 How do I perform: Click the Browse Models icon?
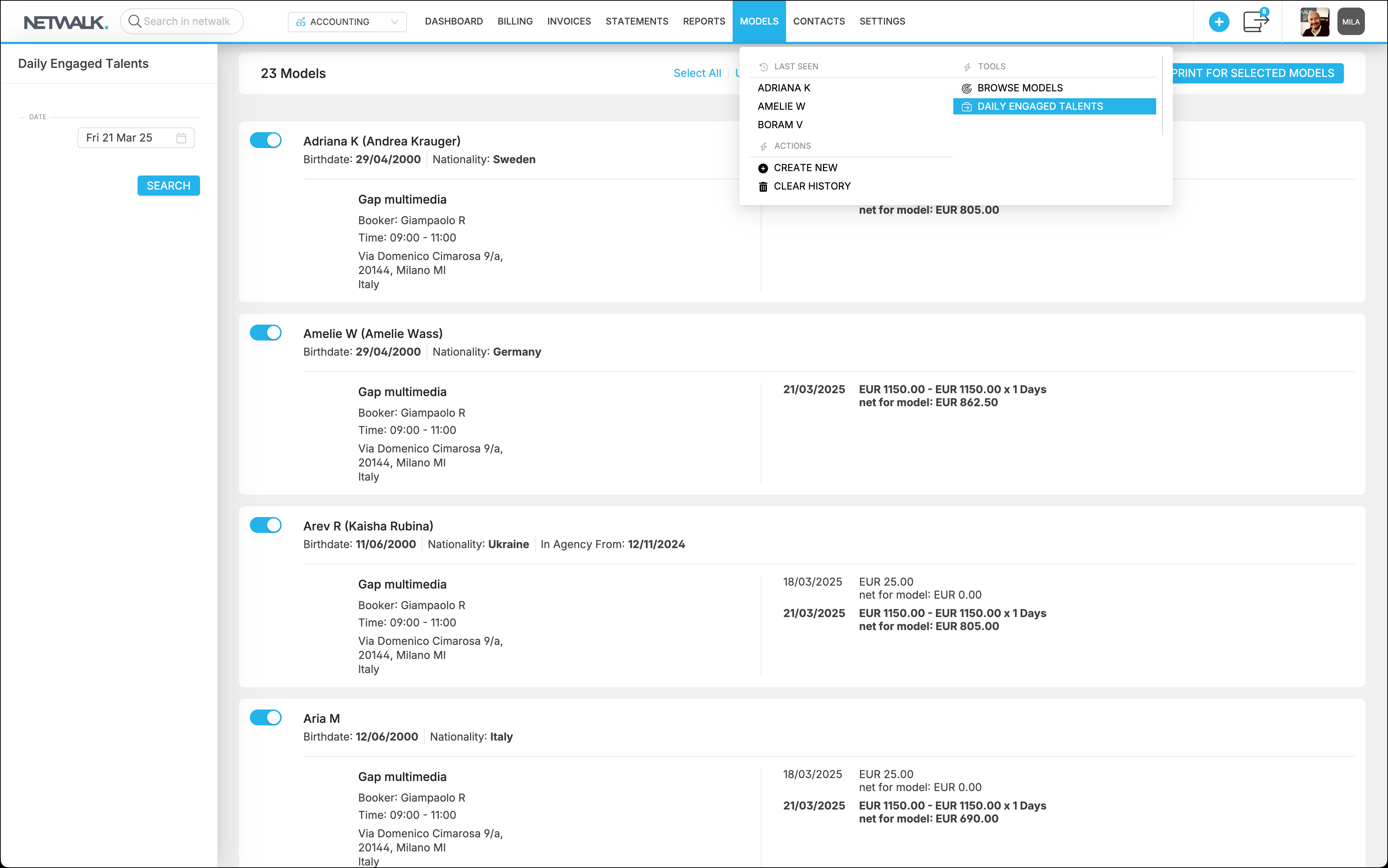pyautogui.click(x=967, y=88)
